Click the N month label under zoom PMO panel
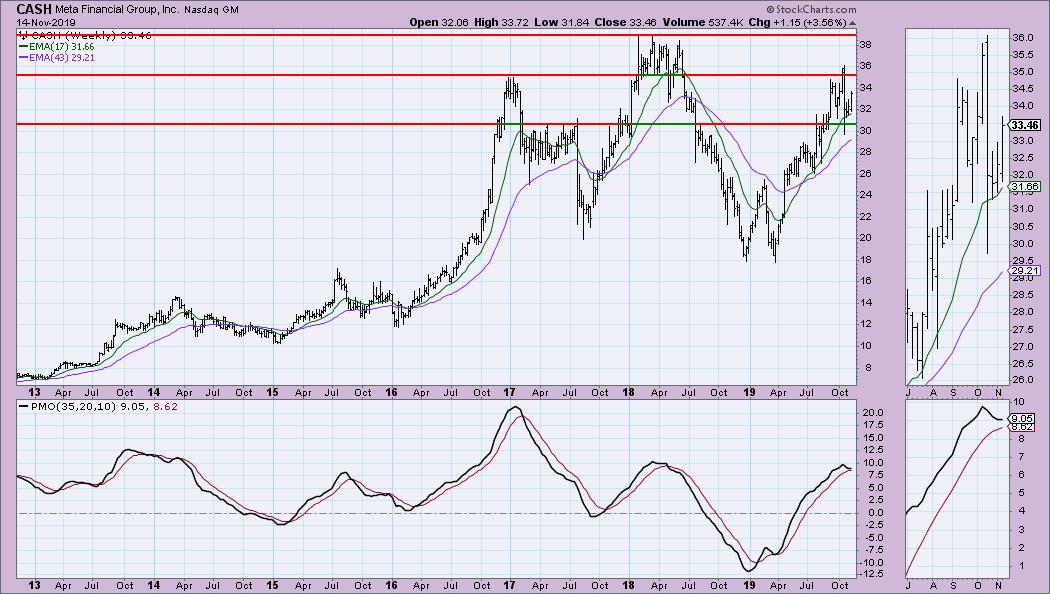Image resolution: width=1050 pixels, height=594 pixels. (x=998, y=585)
